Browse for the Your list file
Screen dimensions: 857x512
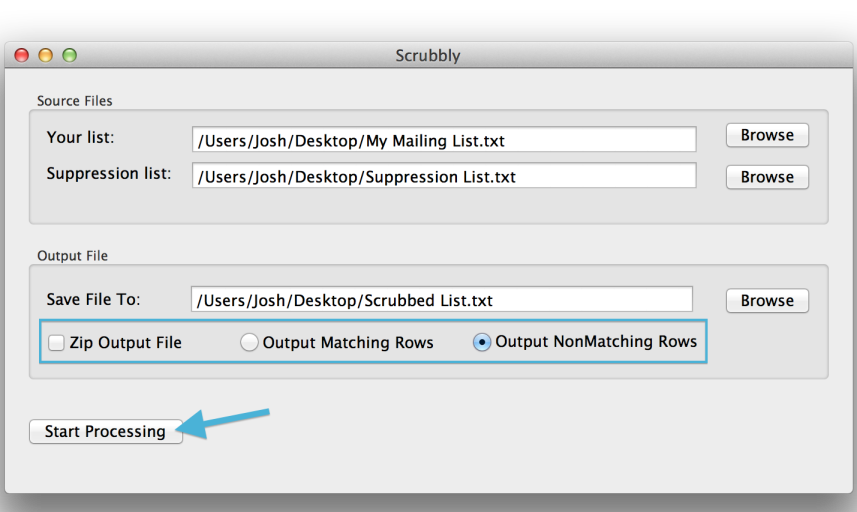point(767,135)
